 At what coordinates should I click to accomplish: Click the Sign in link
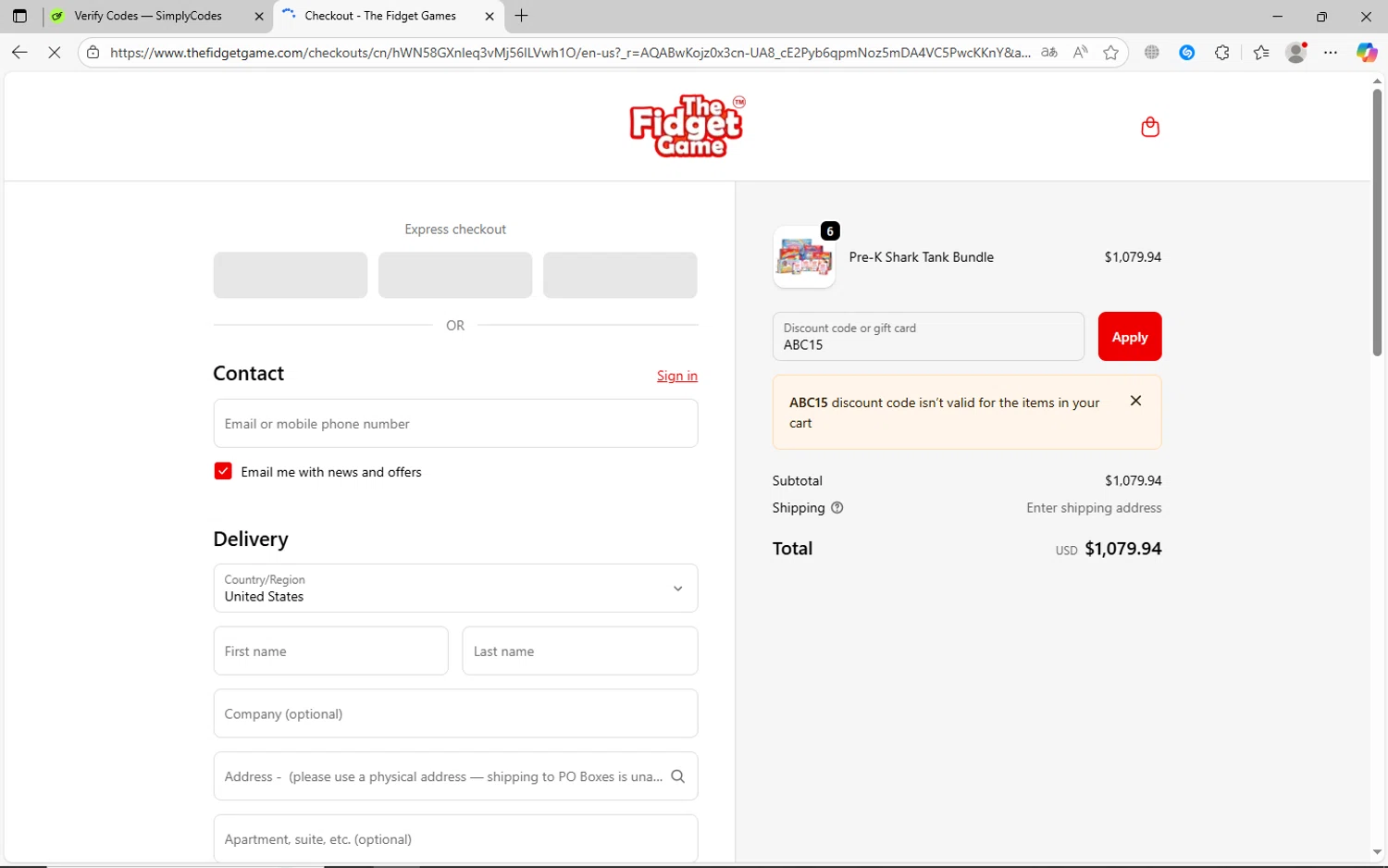click(x=677, y=376)
